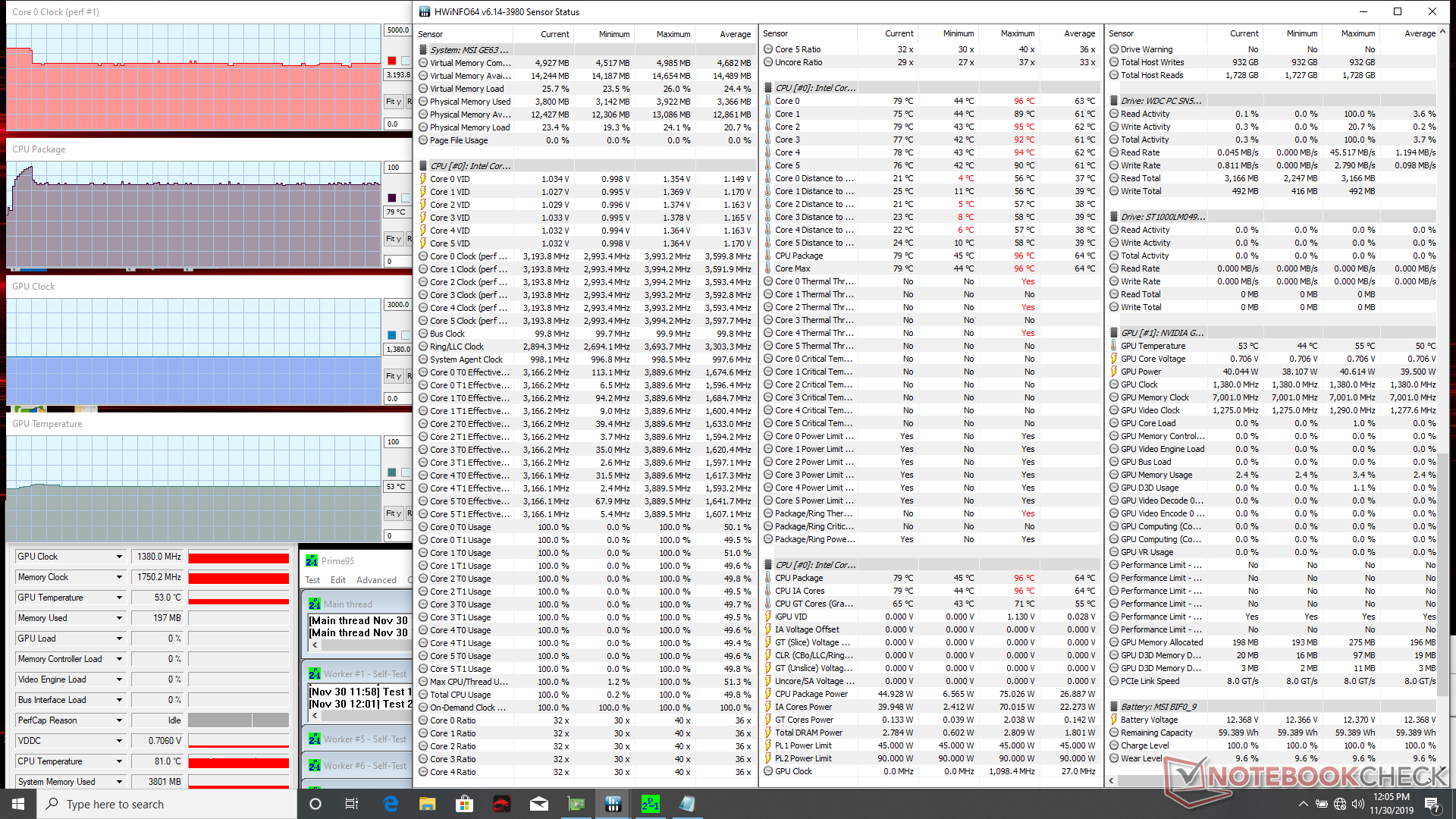Click the System: MSI GE63 group icon
This screenshot has height=819, width=1456.
(423, 50)
